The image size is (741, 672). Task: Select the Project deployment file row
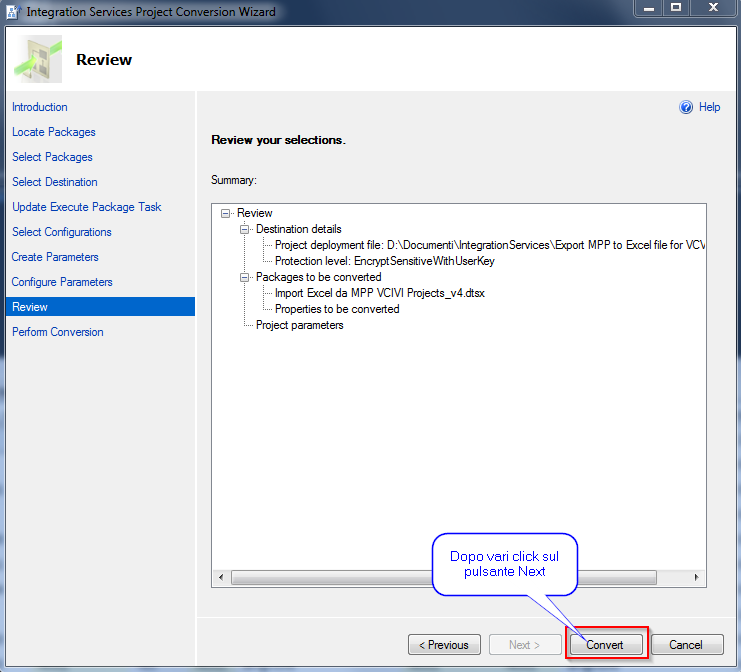(x=490, y=245)
